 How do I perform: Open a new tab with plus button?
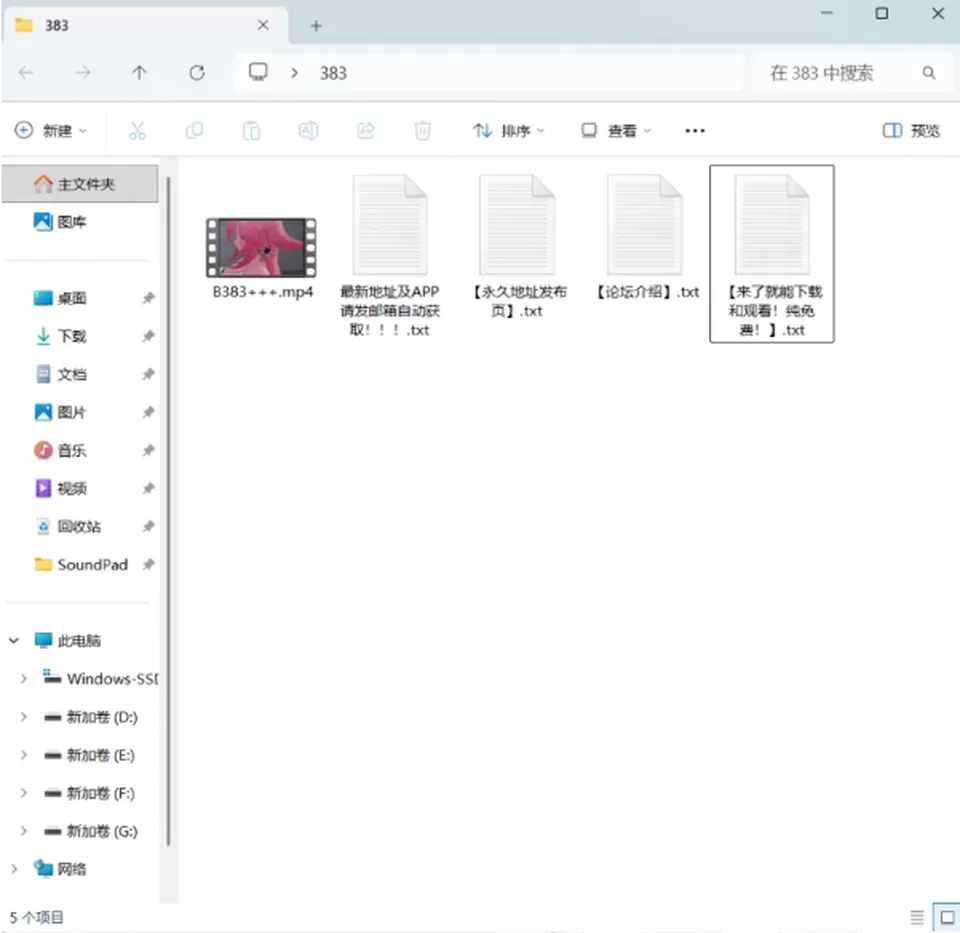316,26
